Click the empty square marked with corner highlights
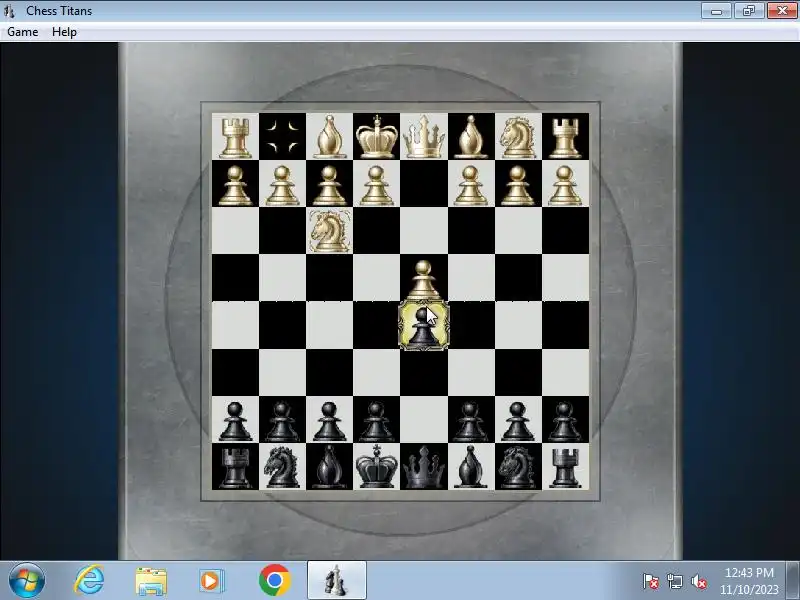Image resolution: width=800 pixels, height=600 pixels. [x=282, y=137]
